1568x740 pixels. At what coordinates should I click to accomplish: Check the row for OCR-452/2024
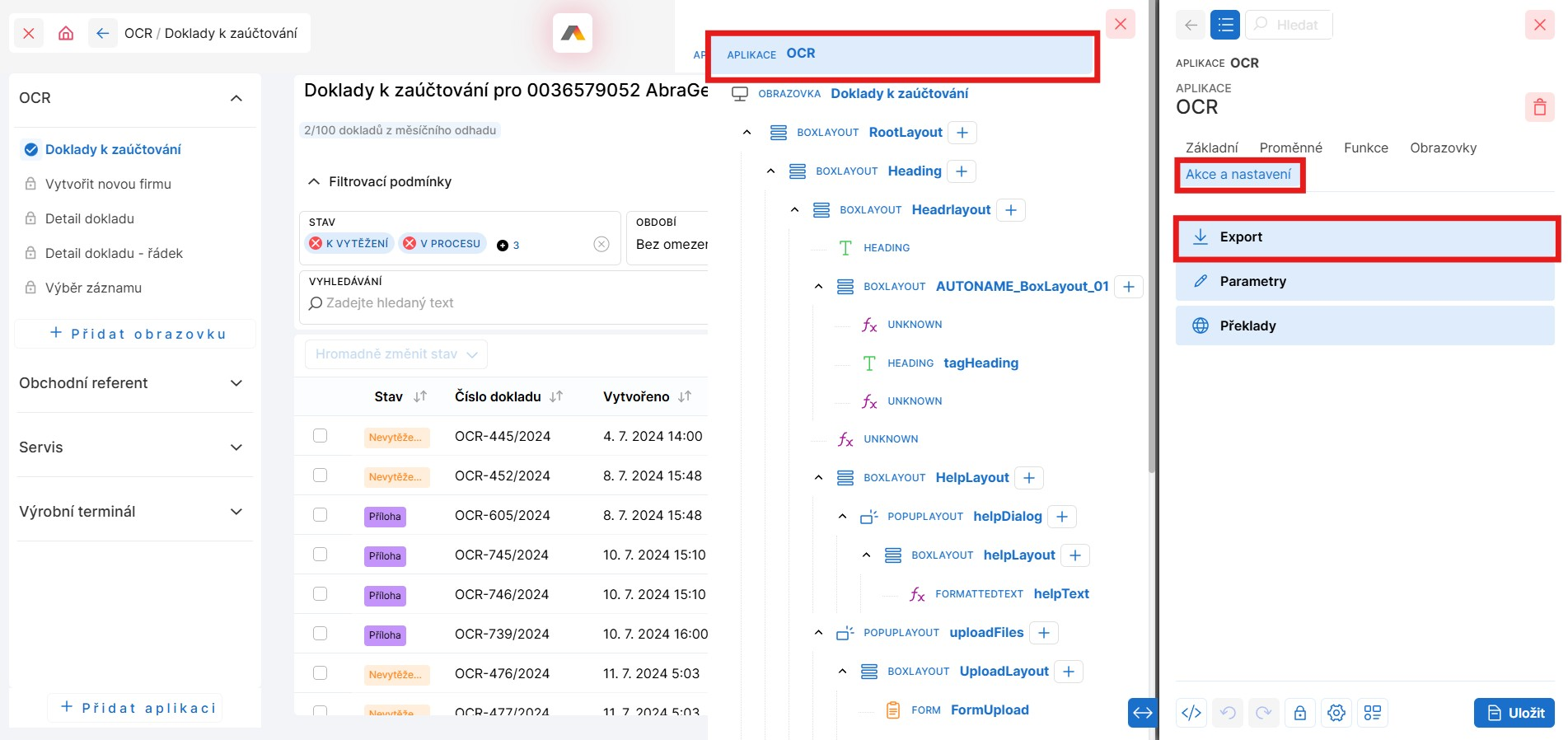(x=321, y=475)
